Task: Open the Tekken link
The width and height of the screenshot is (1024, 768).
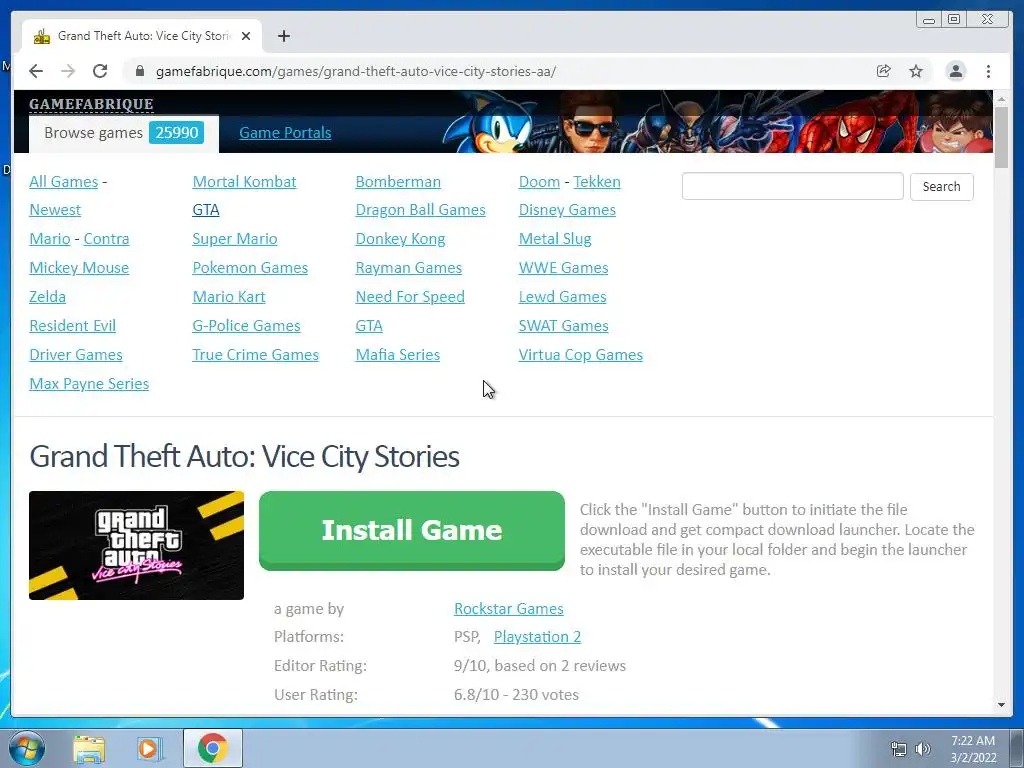Action: click(597, 182)
